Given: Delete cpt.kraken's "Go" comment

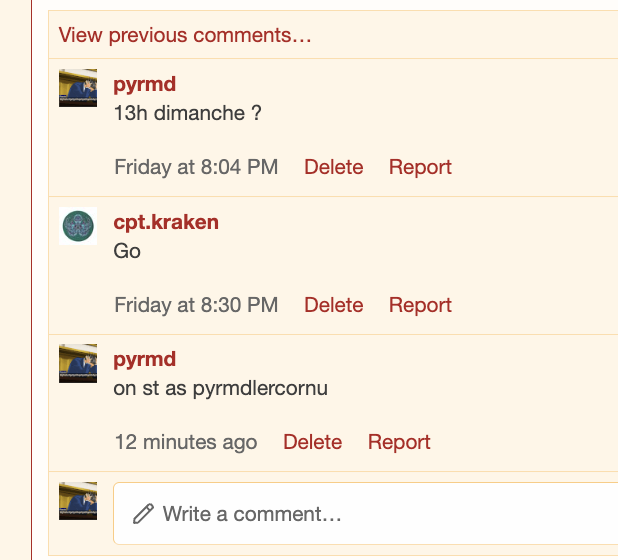Looking at the screenshot, I should click(x=333, y=305).
